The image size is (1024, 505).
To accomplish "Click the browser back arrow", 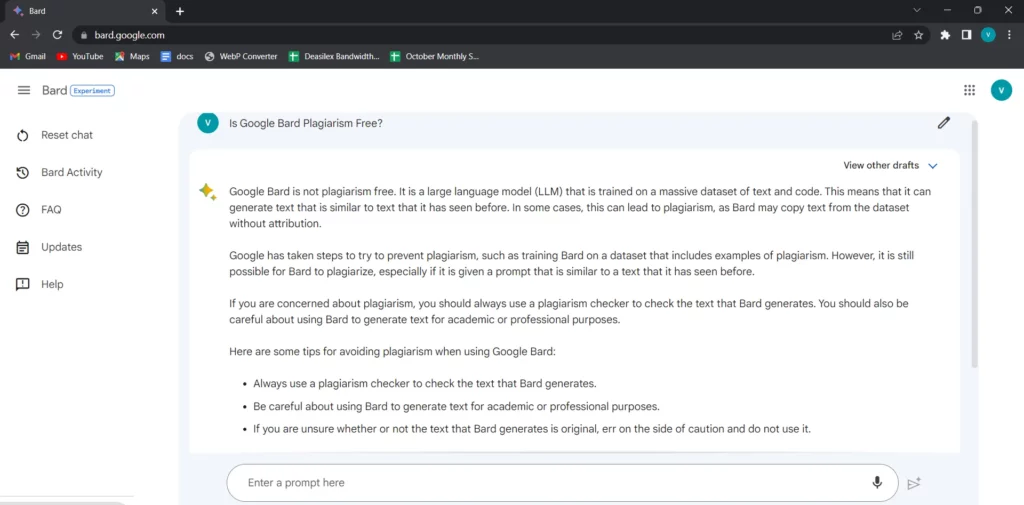I will click(x=14, y=35).
